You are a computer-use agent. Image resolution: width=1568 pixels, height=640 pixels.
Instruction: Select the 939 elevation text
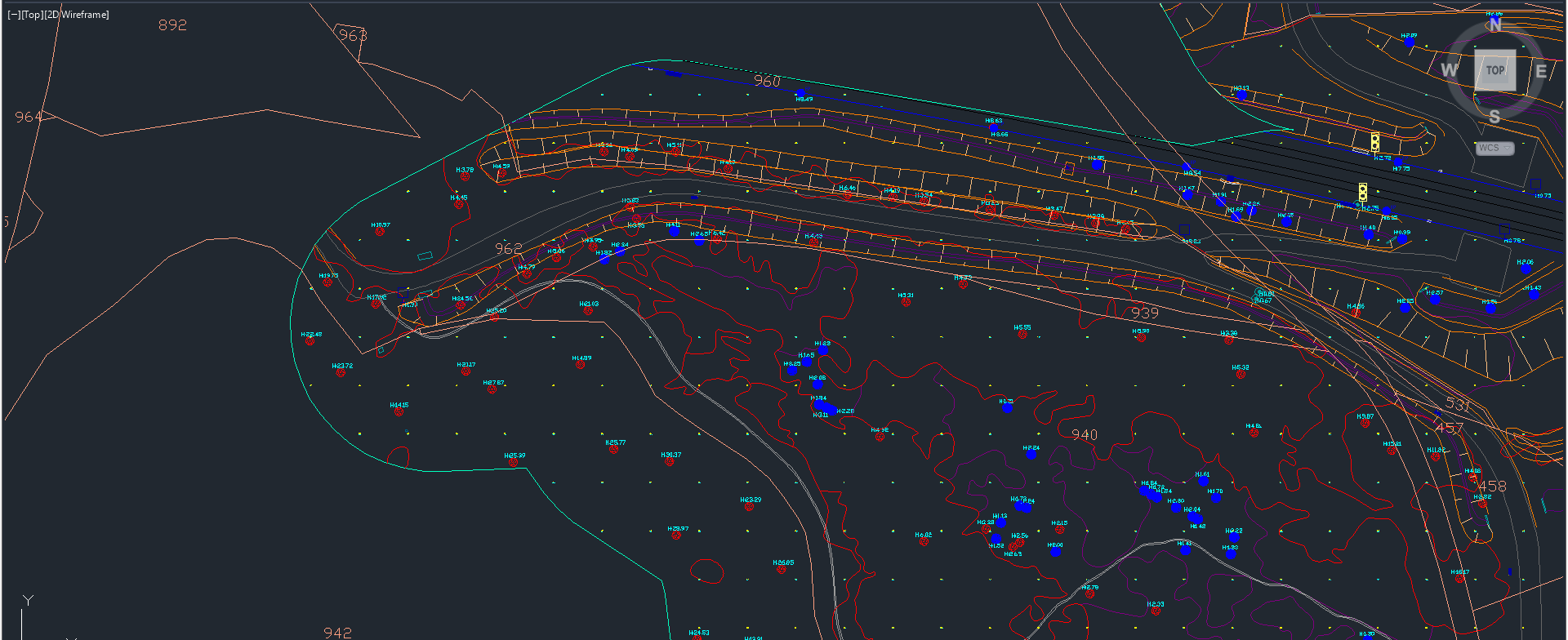point(1145,313)
